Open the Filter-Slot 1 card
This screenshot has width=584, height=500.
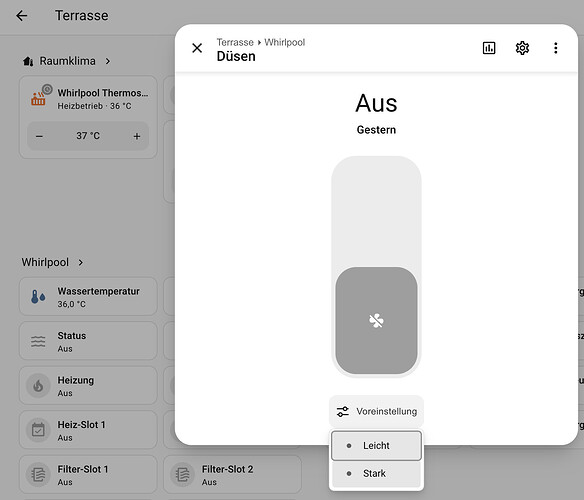[88, 474]
